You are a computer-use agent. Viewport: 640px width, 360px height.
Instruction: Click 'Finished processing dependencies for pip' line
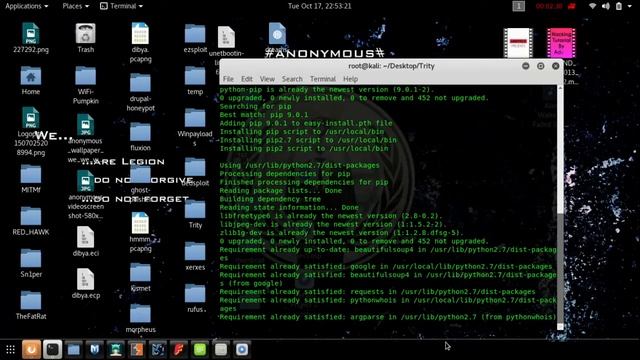304,182
